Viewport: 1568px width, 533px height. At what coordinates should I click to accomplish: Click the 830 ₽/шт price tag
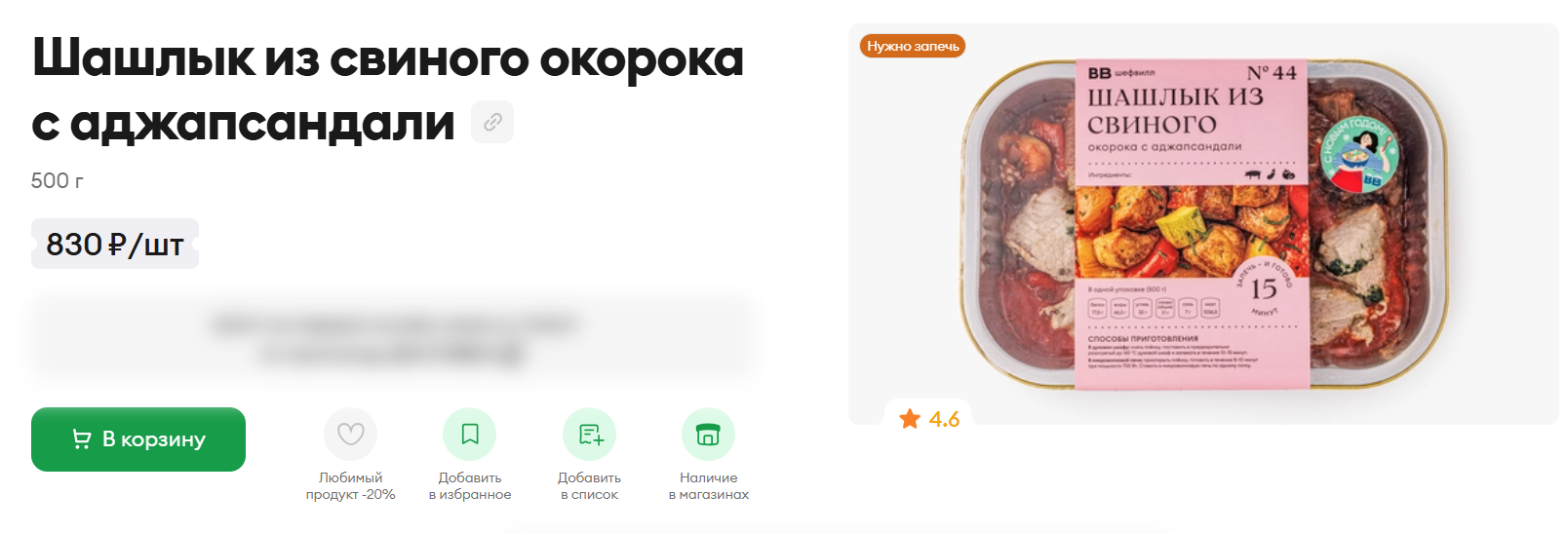point(115,244)
